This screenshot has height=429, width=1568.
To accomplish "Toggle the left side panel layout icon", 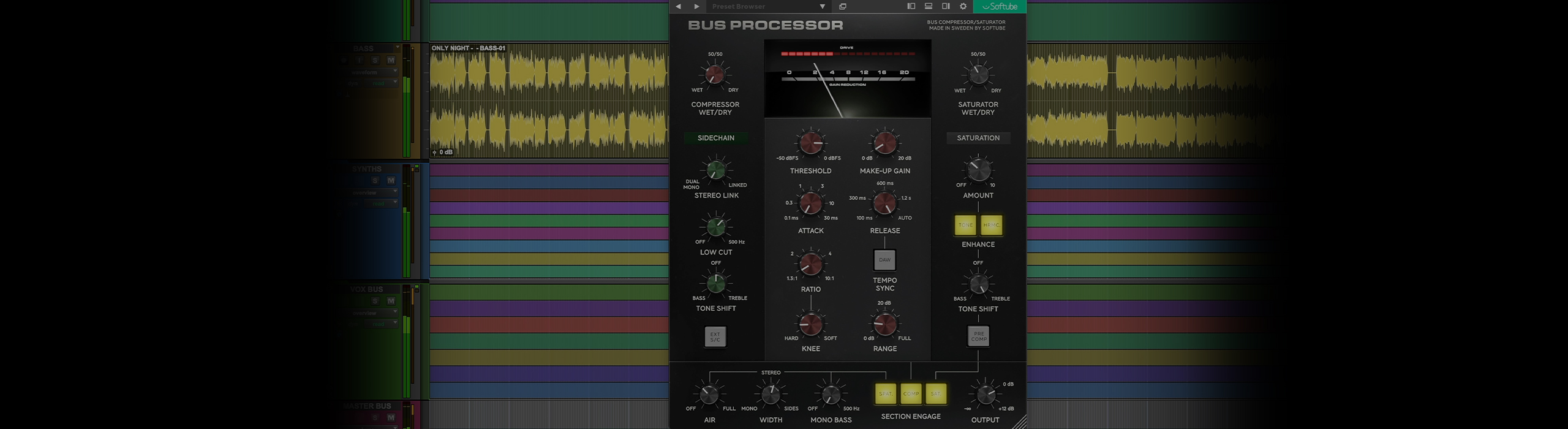I will coord(911,6).
